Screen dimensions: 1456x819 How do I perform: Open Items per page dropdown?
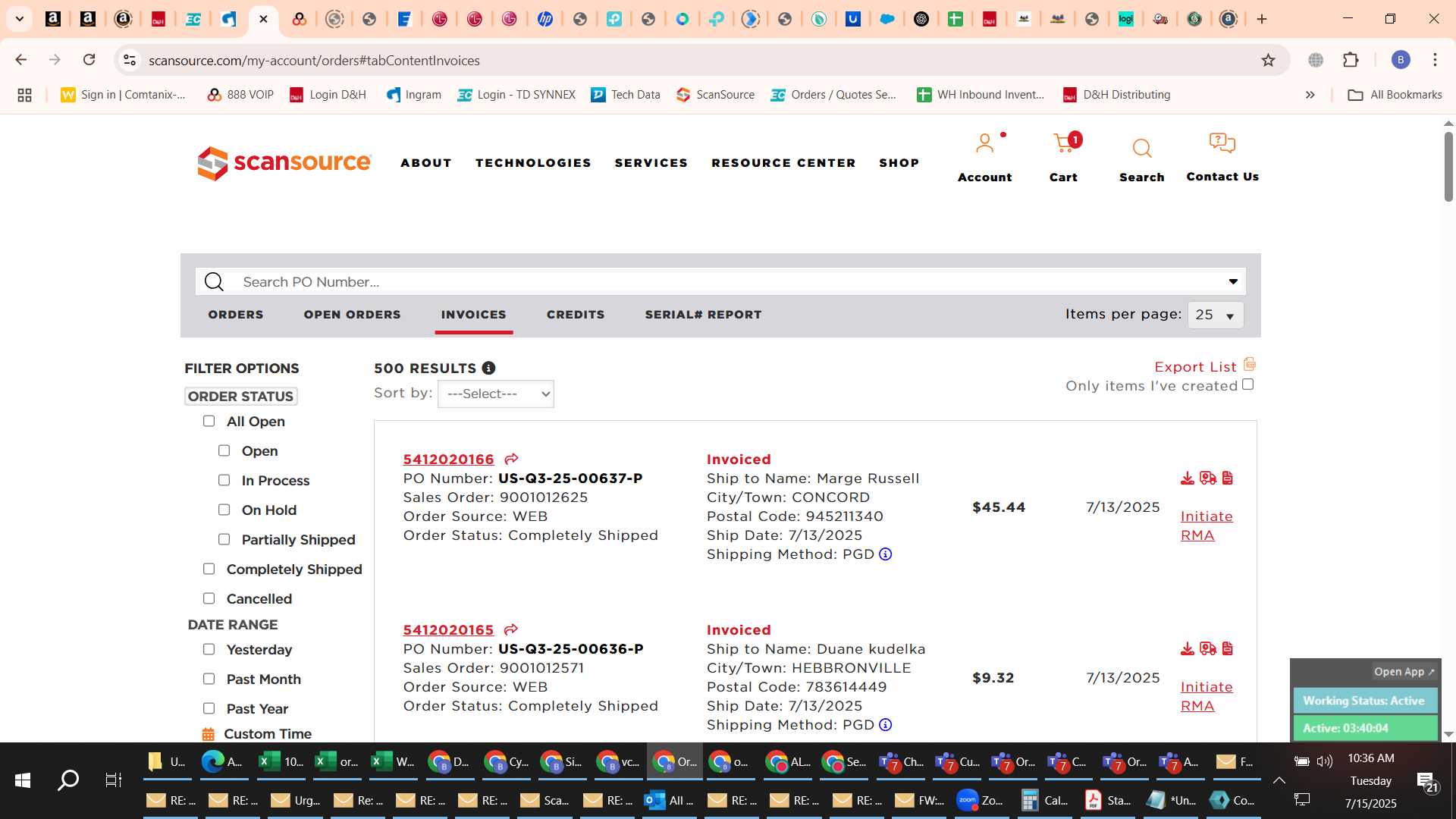click(x=1216, y=315)
